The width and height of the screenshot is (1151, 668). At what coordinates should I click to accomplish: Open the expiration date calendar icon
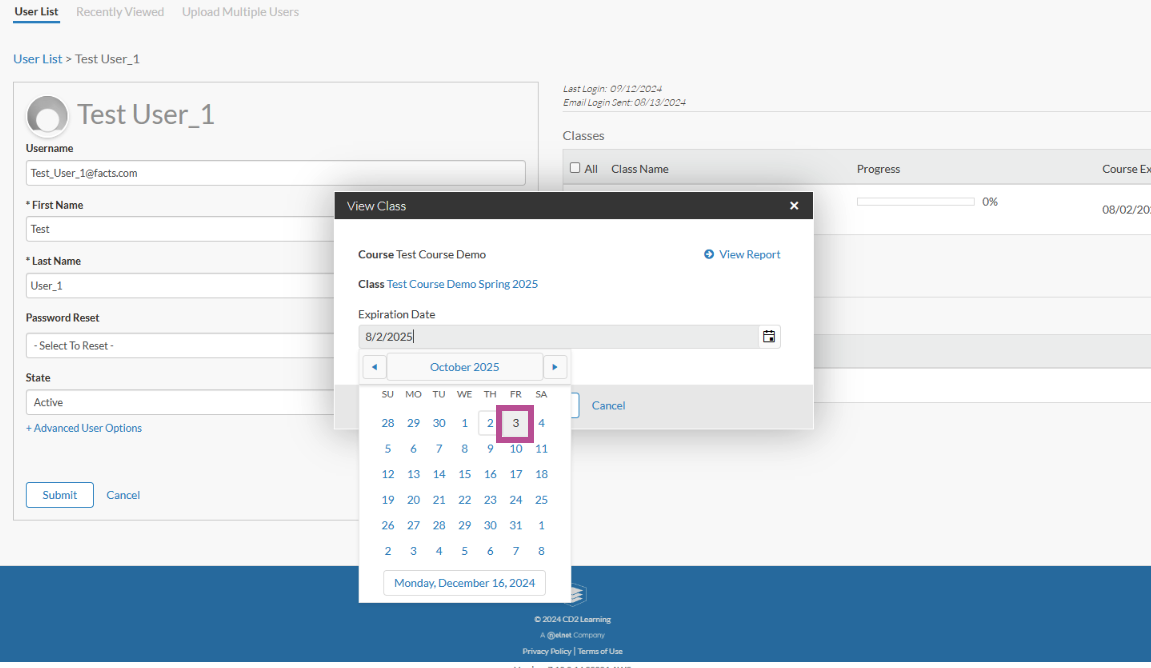[769, 337]
